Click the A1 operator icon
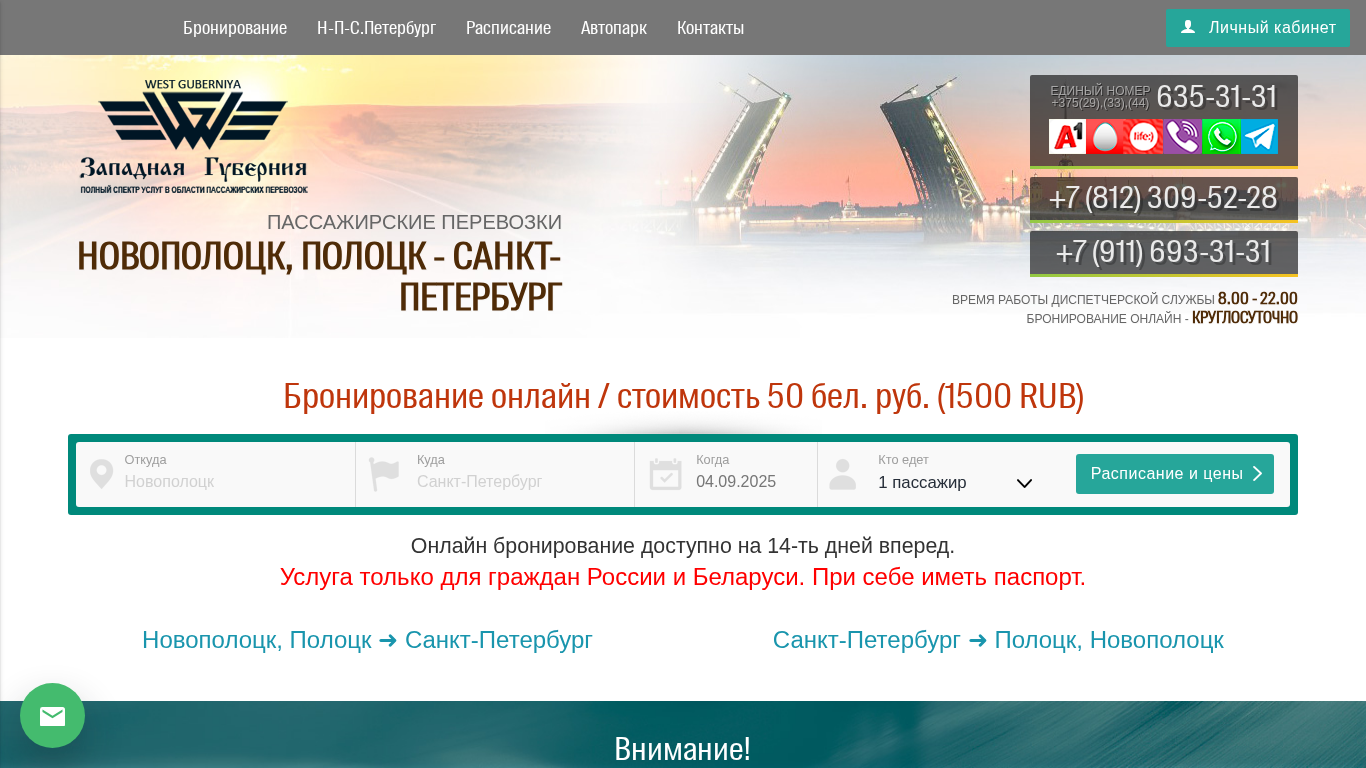 click(x=1067, y=136)
